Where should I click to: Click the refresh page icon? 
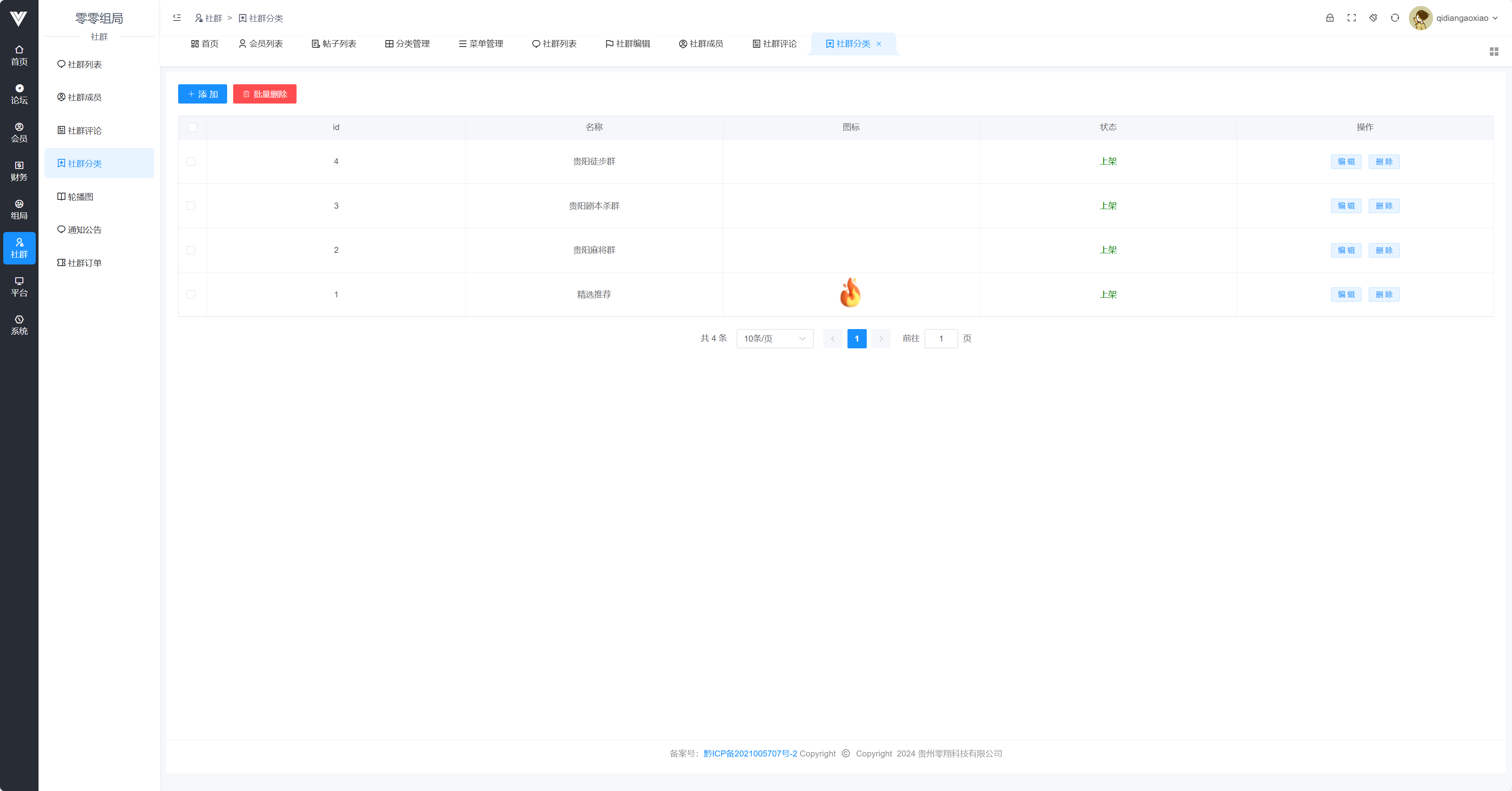tap(1394, 18)
